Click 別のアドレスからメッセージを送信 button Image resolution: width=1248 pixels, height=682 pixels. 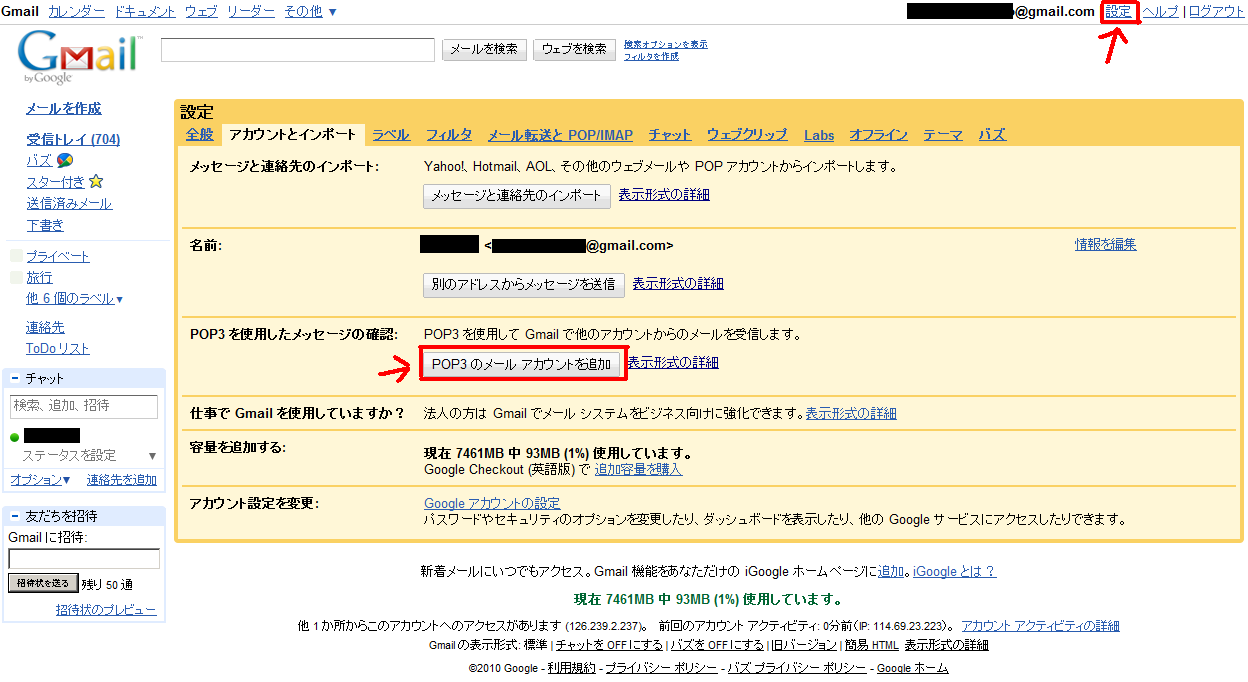tap(524, 285)
